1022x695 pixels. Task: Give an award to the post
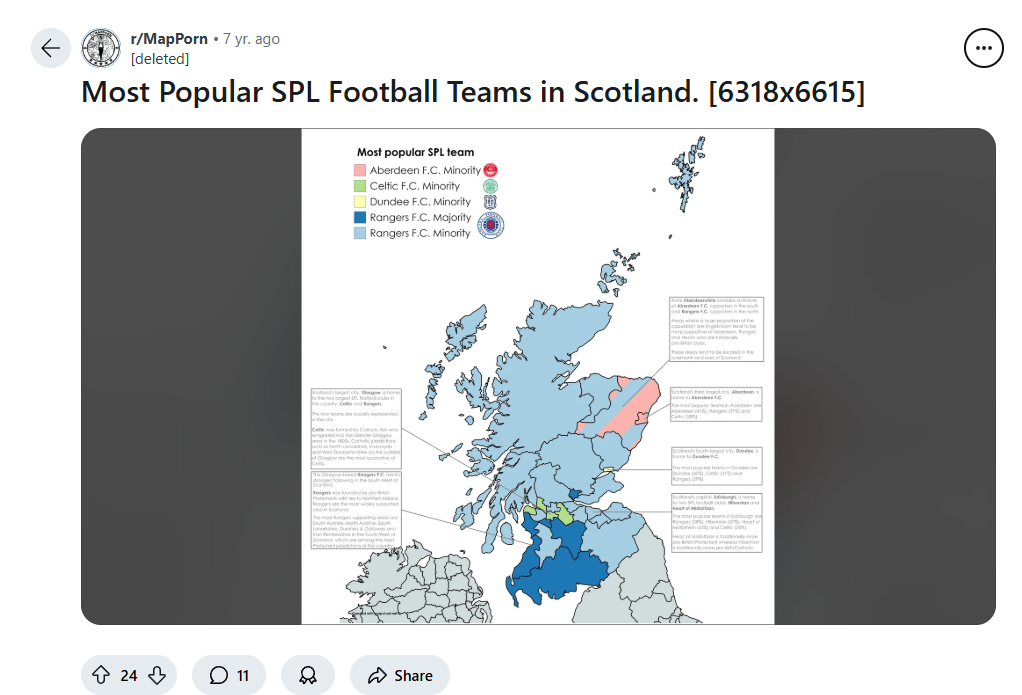coord(308,675)
